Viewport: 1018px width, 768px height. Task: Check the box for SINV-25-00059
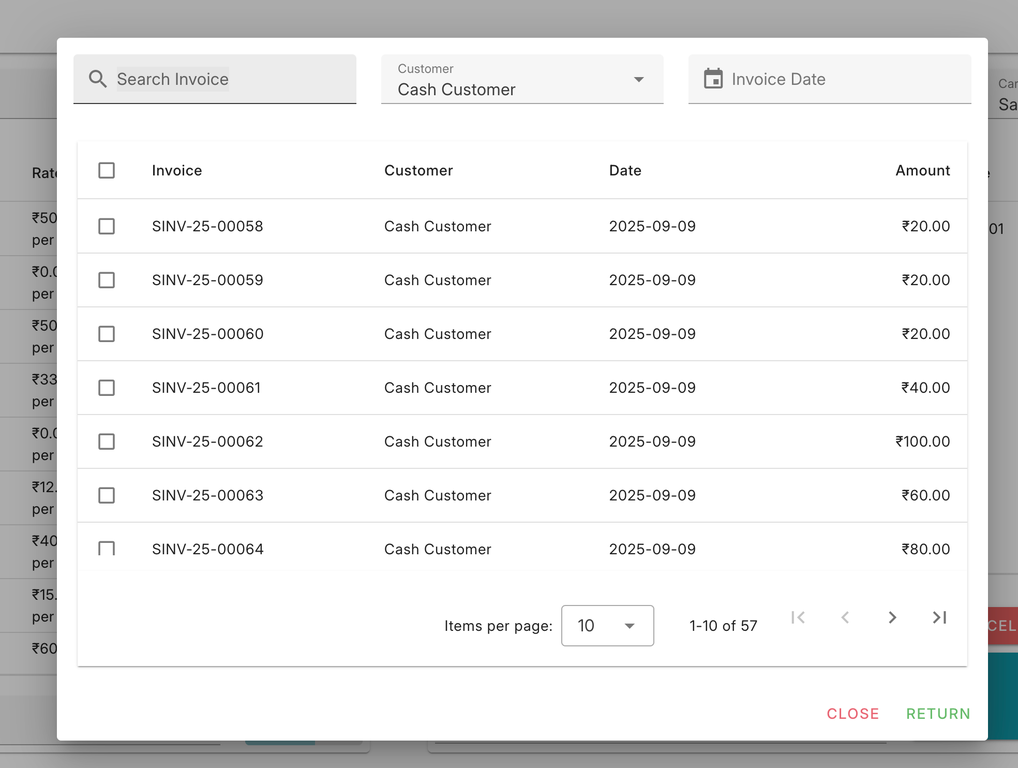[x=106, y=280]
